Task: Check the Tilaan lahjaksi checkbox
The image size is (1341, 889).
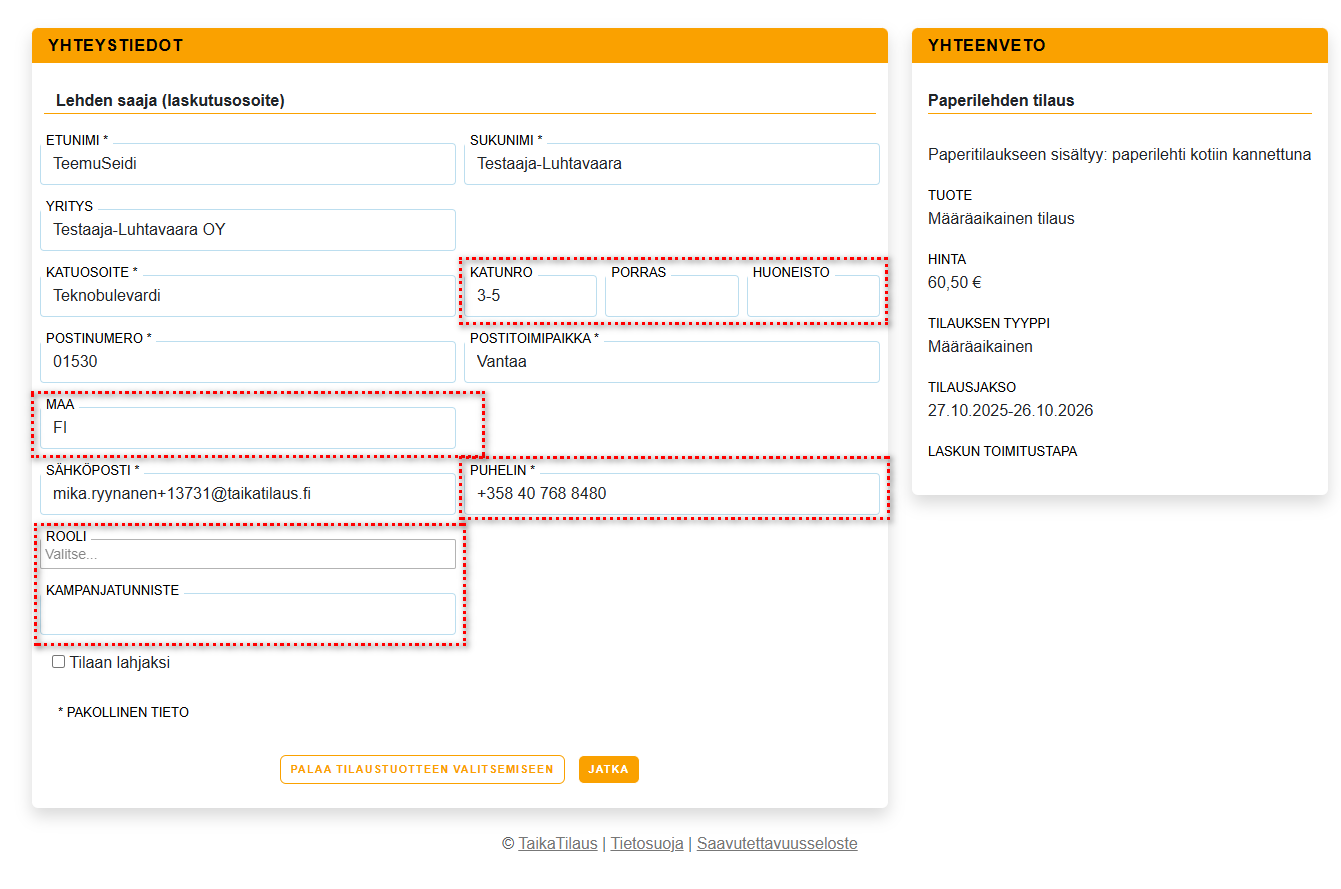Action: (59, 662)
